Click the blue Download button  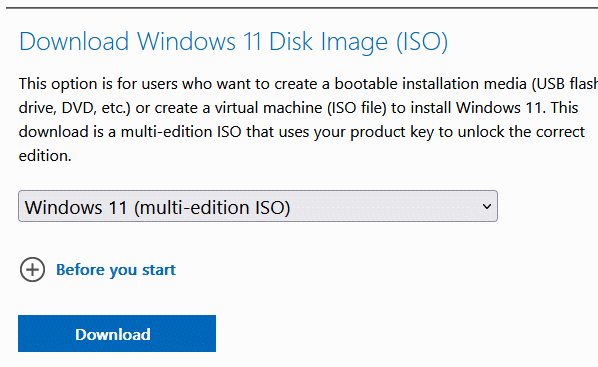click(117, 333)
